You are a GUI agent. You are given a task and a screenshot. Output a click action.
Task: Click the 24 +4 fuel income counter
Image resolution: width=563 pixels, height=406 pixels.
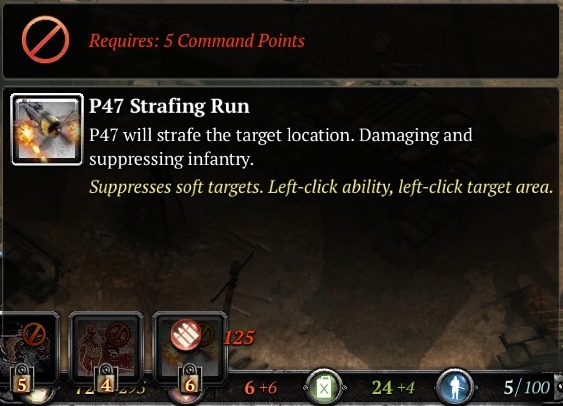393,388
